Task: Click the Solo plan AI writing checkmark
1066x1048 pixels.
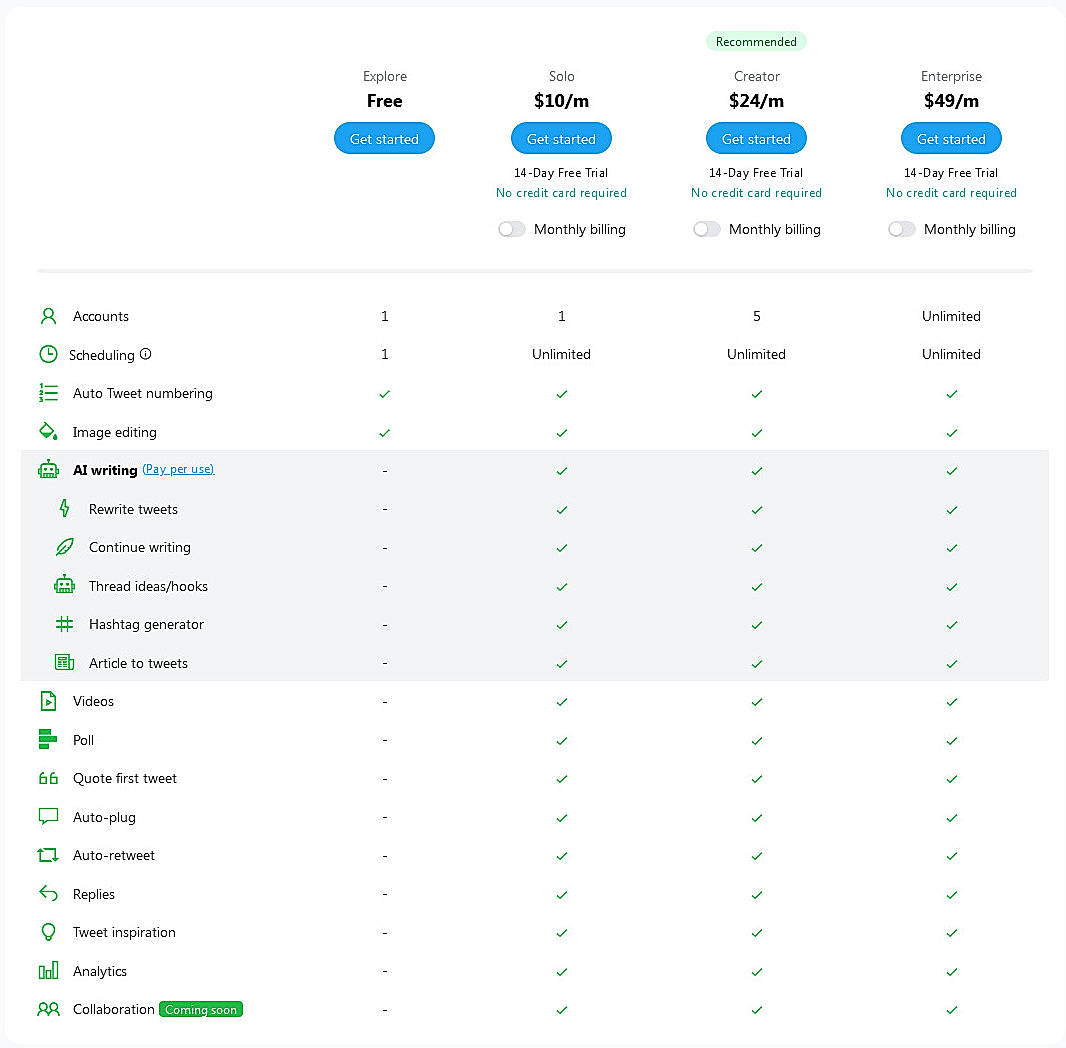Action: click(562, 470)
